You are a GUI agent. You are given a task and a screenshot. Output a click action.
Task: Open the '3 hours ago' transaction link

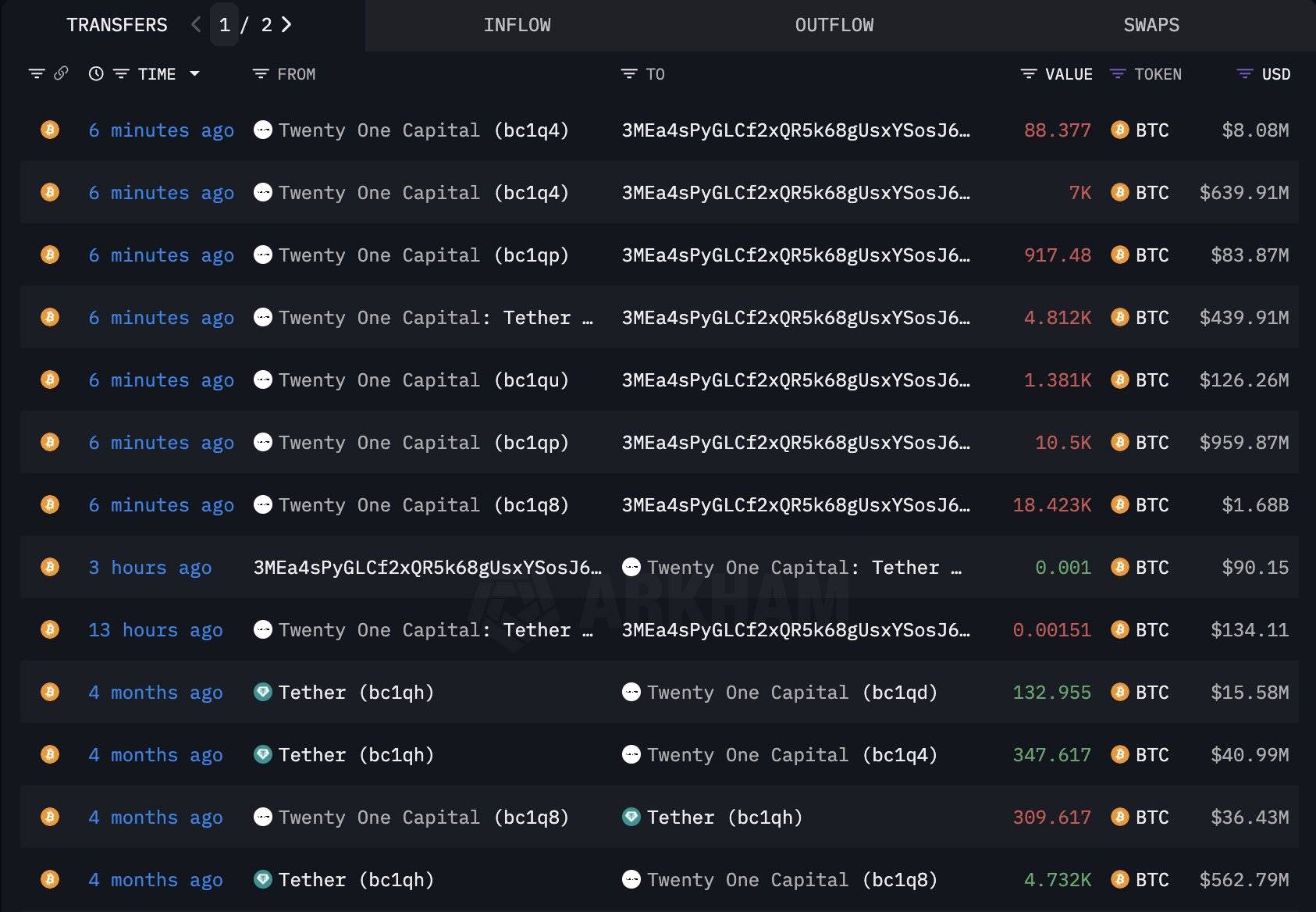150,568
